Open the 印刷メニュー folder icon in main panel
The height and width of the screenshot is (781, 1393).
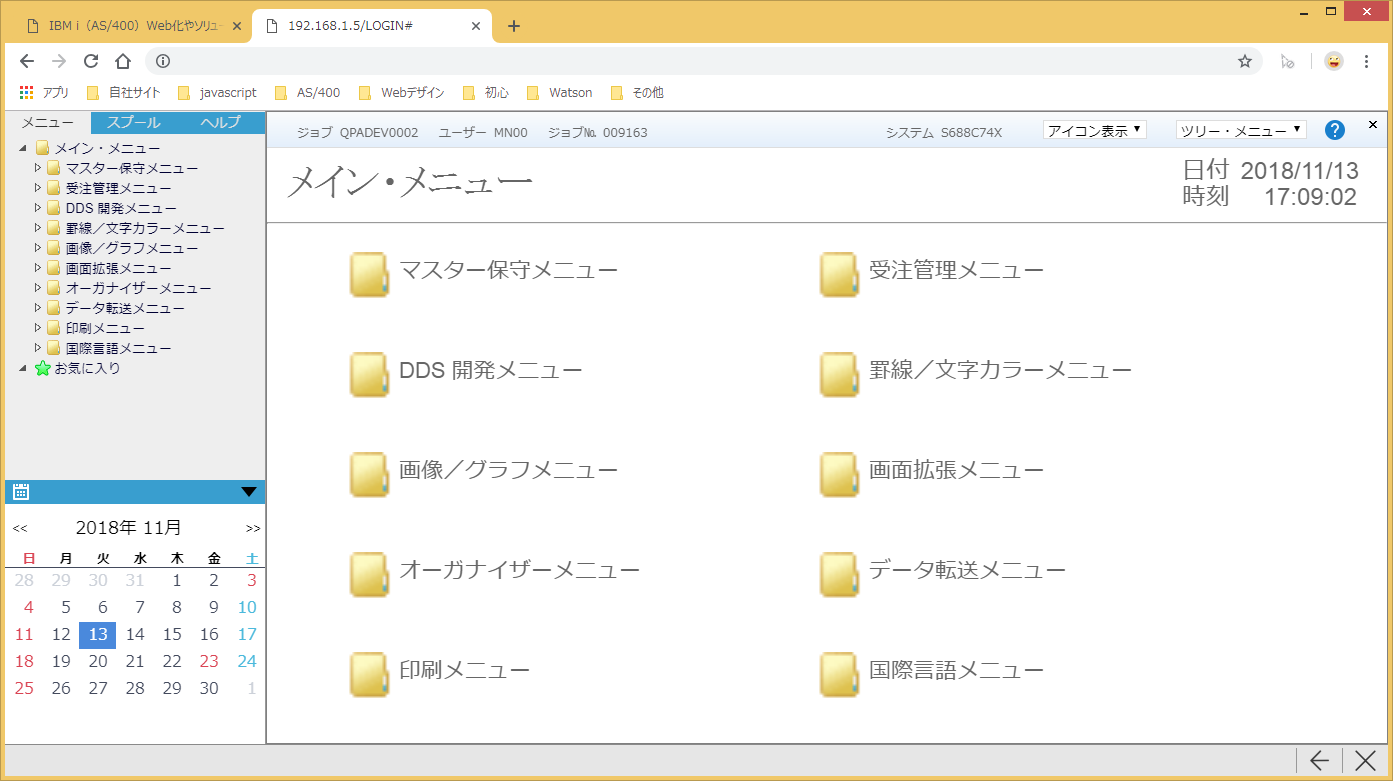[369, 674]
